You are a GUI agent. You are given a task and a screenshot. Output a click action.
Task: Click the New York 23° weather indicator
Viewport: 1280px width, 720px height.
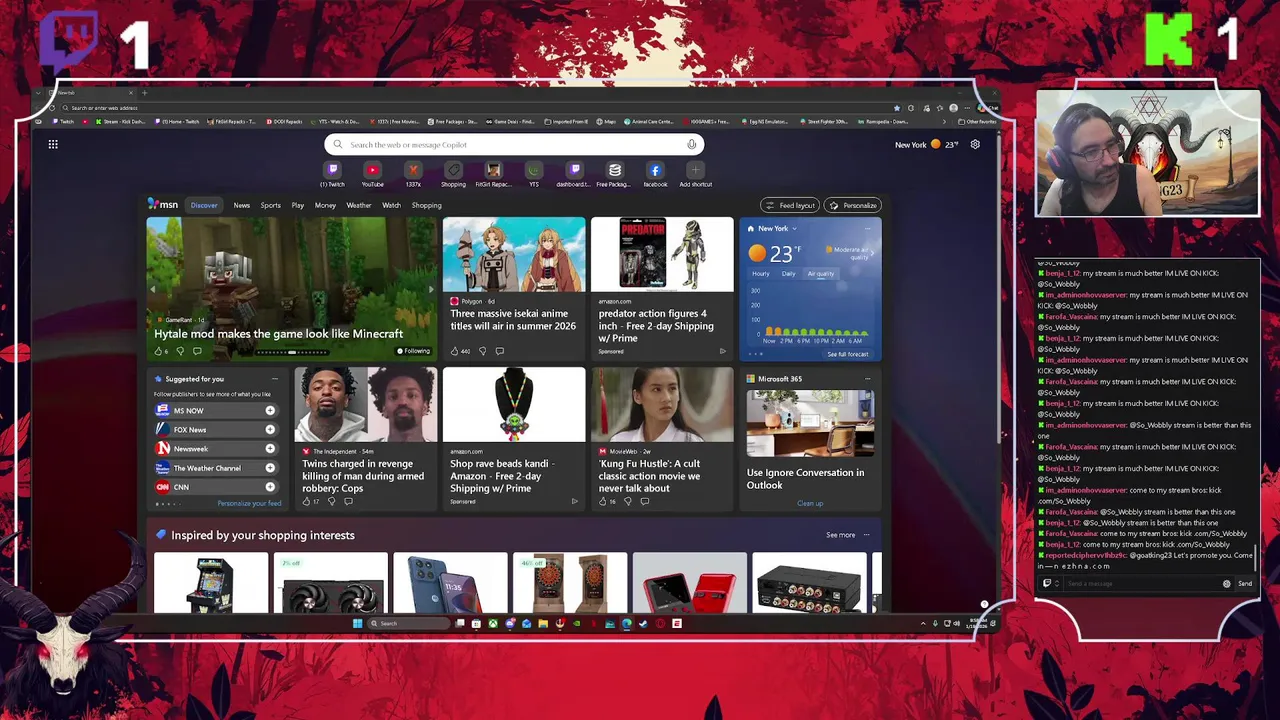[x=927, y=144]
